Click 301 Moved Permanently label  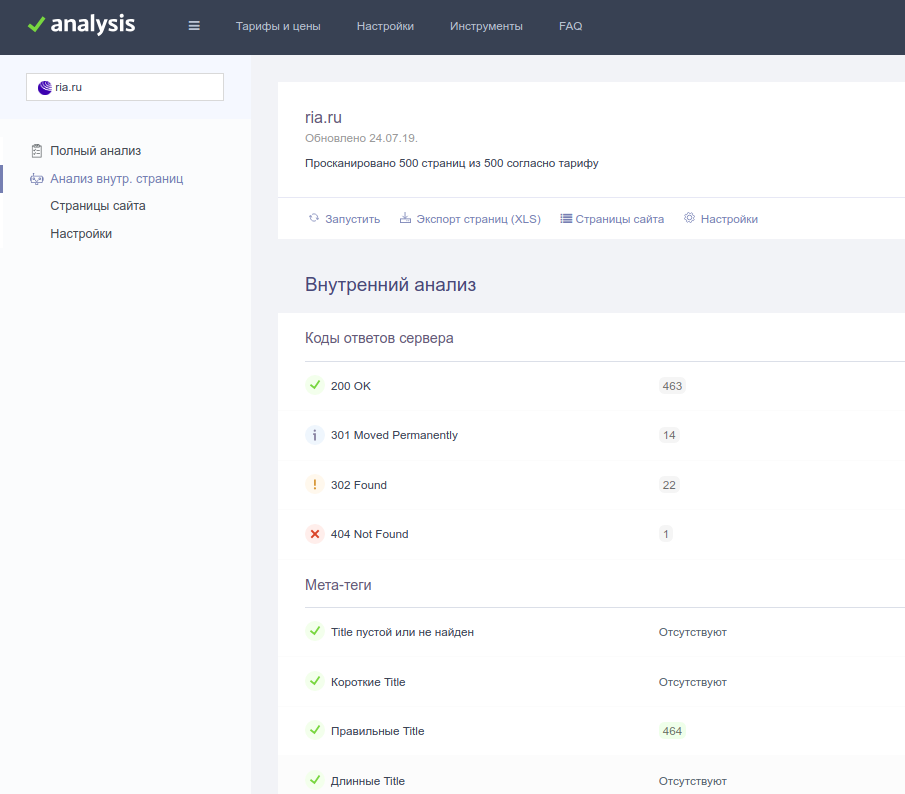click(394, 435)
